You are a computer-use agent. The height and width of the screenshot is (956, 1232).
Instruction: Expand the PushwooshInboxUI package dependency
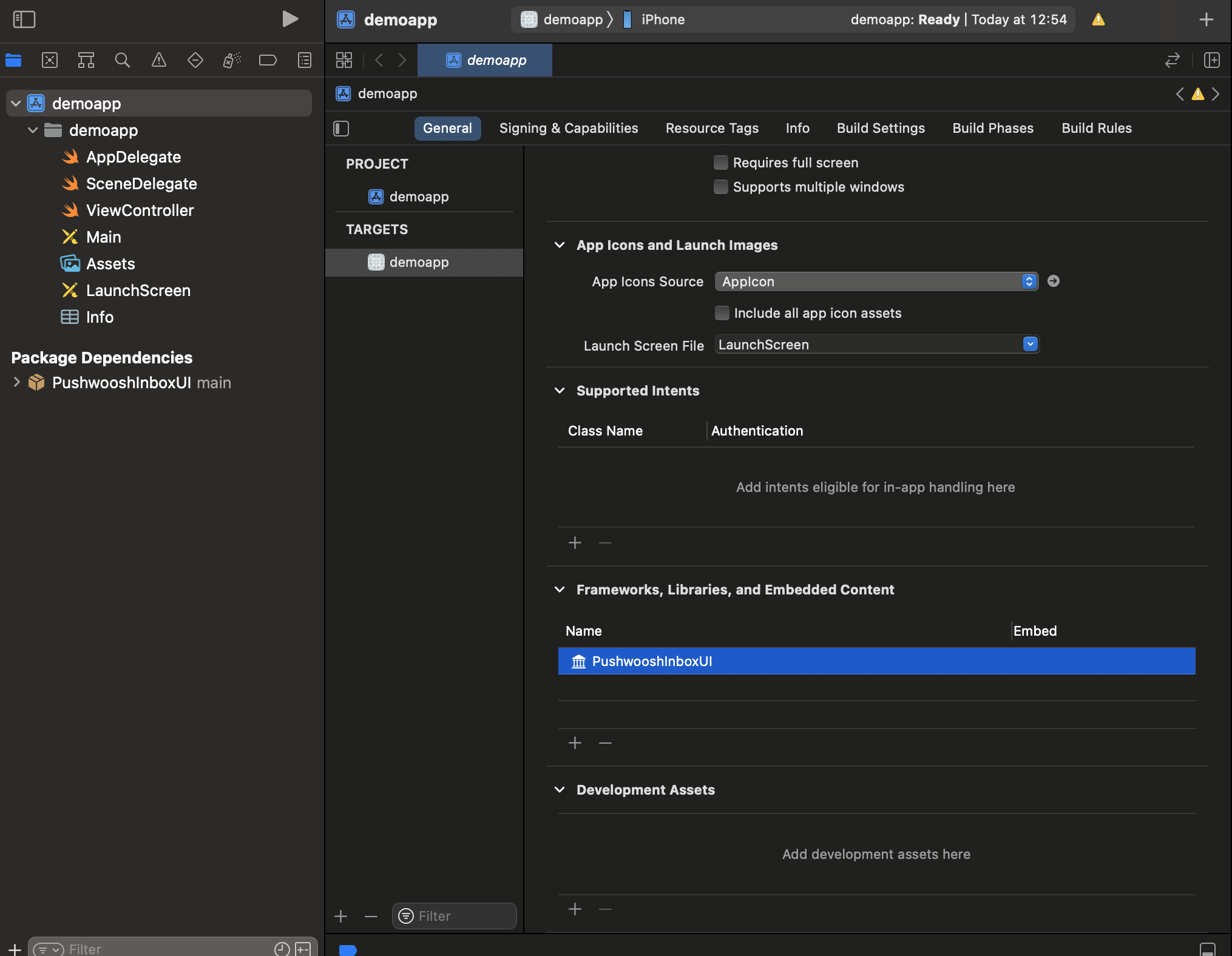pos(16,382)
